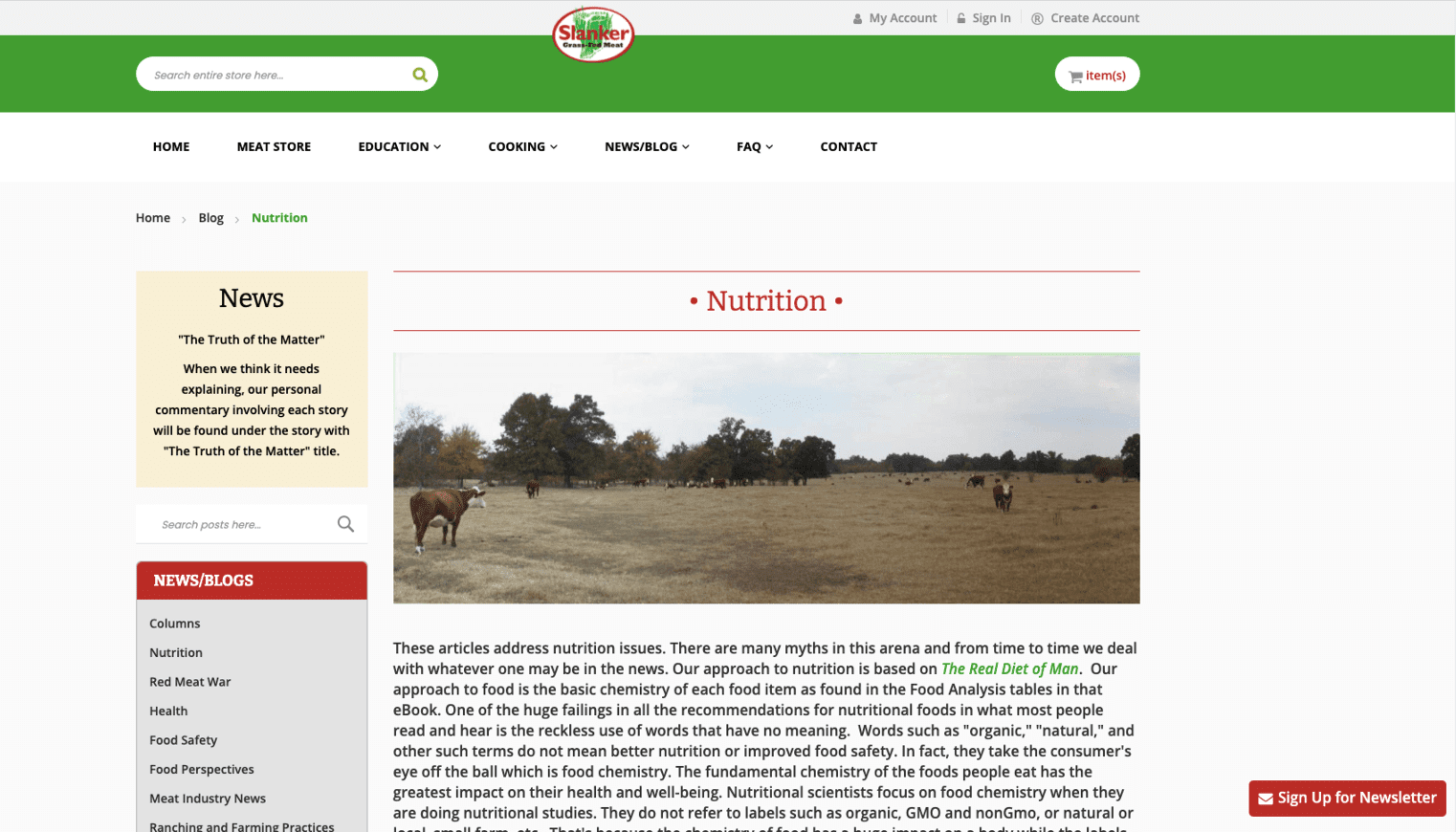Expand the FAQ dropdown menu

pyautogui.click(x=755, y=146)
